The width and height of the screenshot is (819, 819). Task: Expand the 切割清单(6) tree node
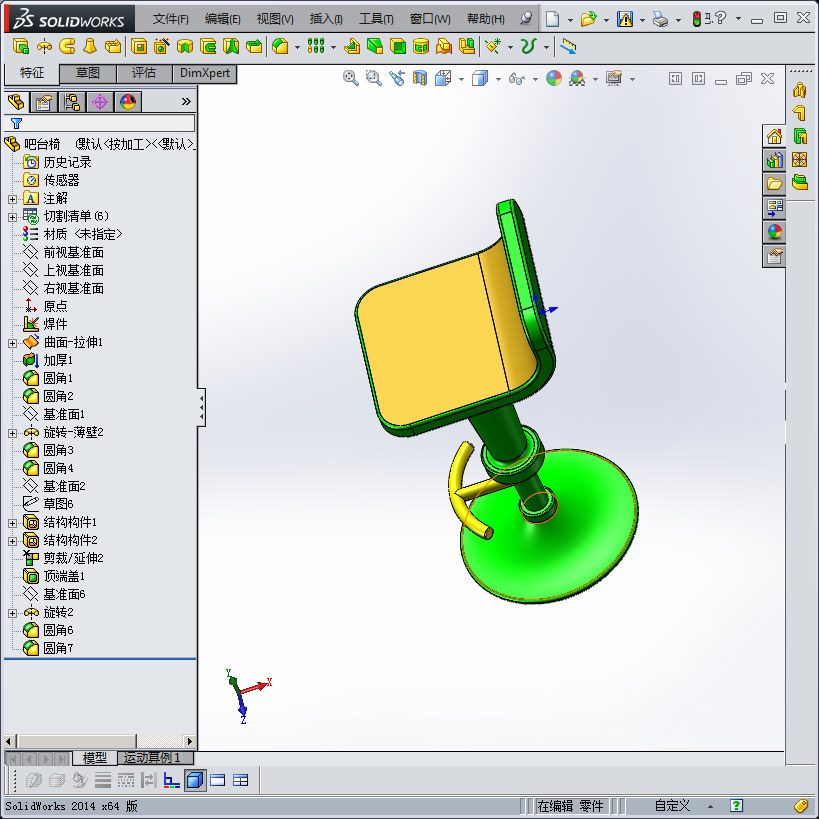pyautogui.click(x=13, y=217)
